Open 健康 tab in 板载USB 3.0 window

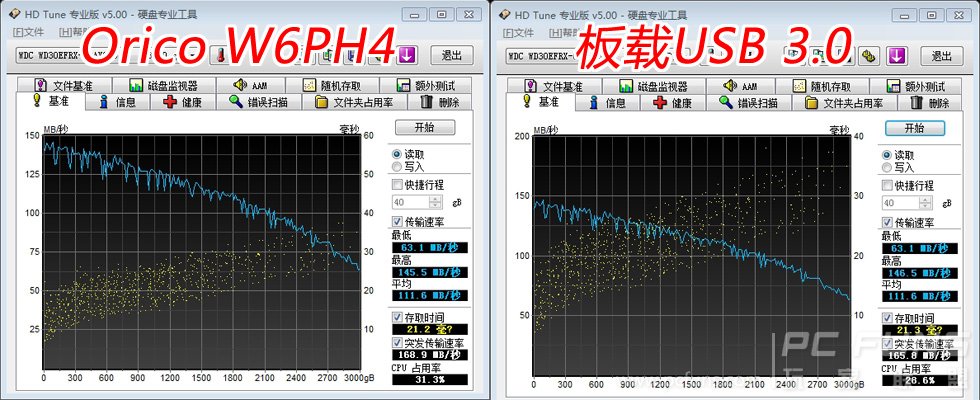pyautogui.click(x=672, y=102)
